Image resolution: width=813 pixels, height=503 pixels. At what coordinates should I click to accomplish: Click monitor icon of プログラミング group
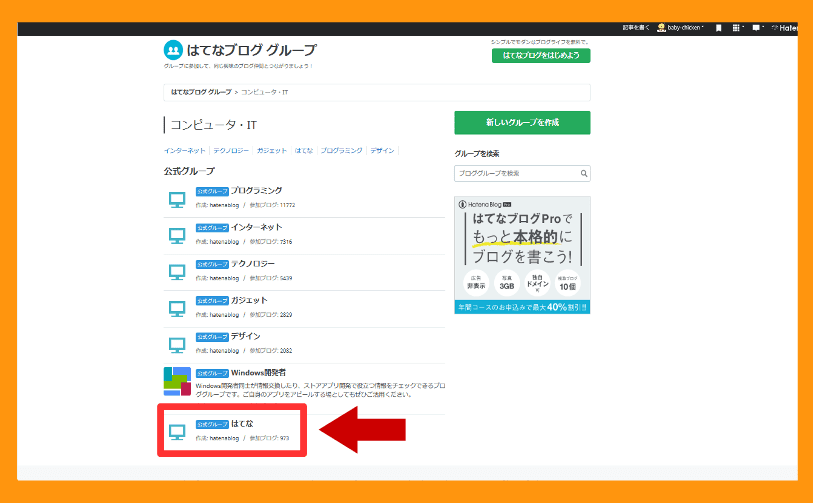(x=177, y=199)
